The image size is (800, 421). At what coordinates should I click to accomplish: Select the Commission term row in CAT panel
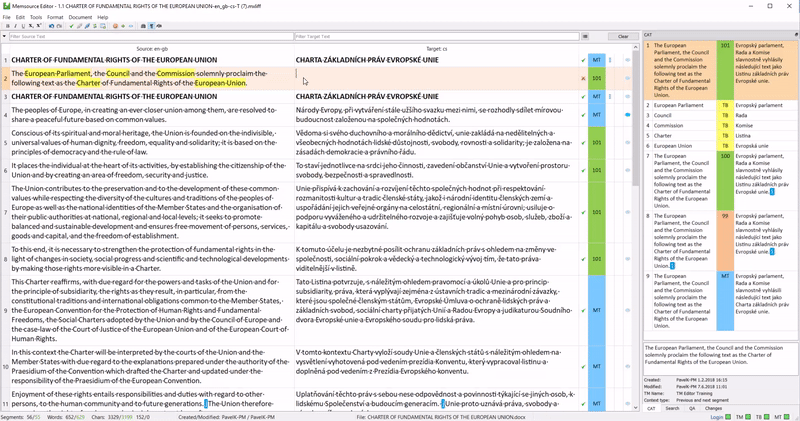click(720, 126)
